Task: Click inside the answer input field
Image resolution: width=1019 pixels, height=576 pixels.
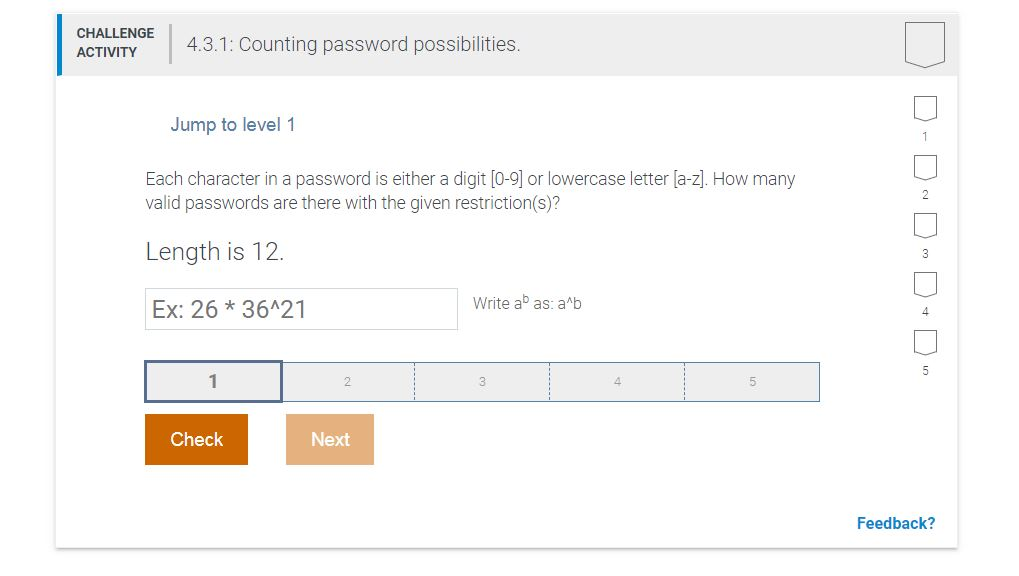Action: [300, 308]
